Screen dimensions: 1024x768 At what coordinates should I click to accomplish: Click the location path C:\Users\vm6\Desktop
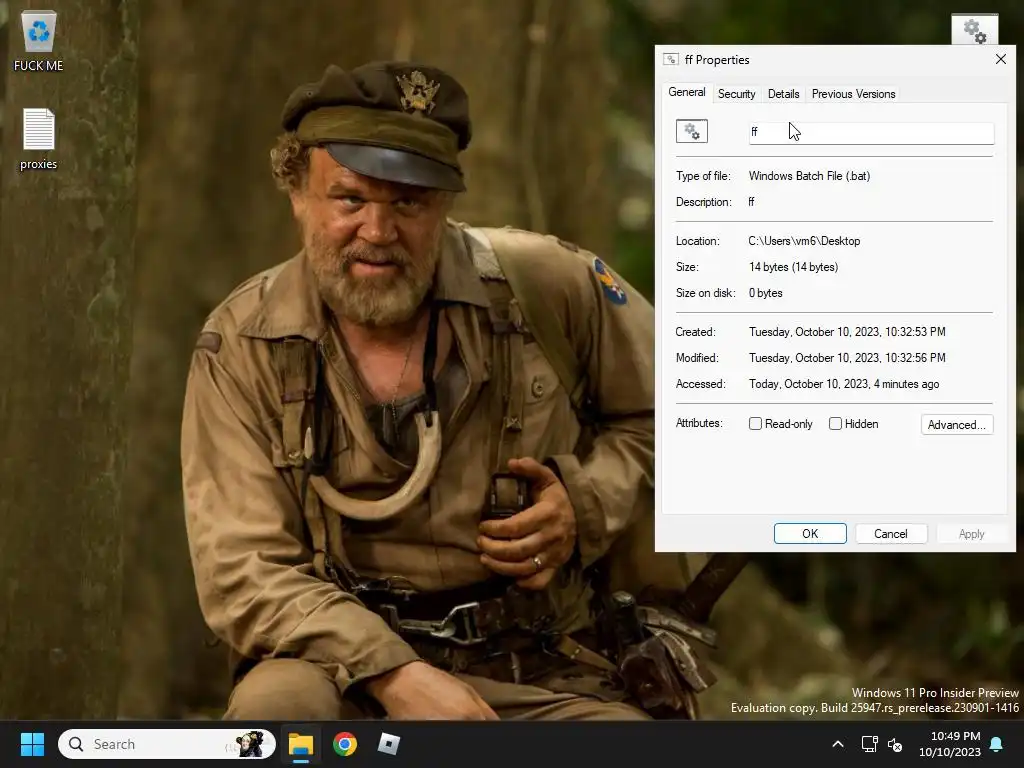pos(804,241)
